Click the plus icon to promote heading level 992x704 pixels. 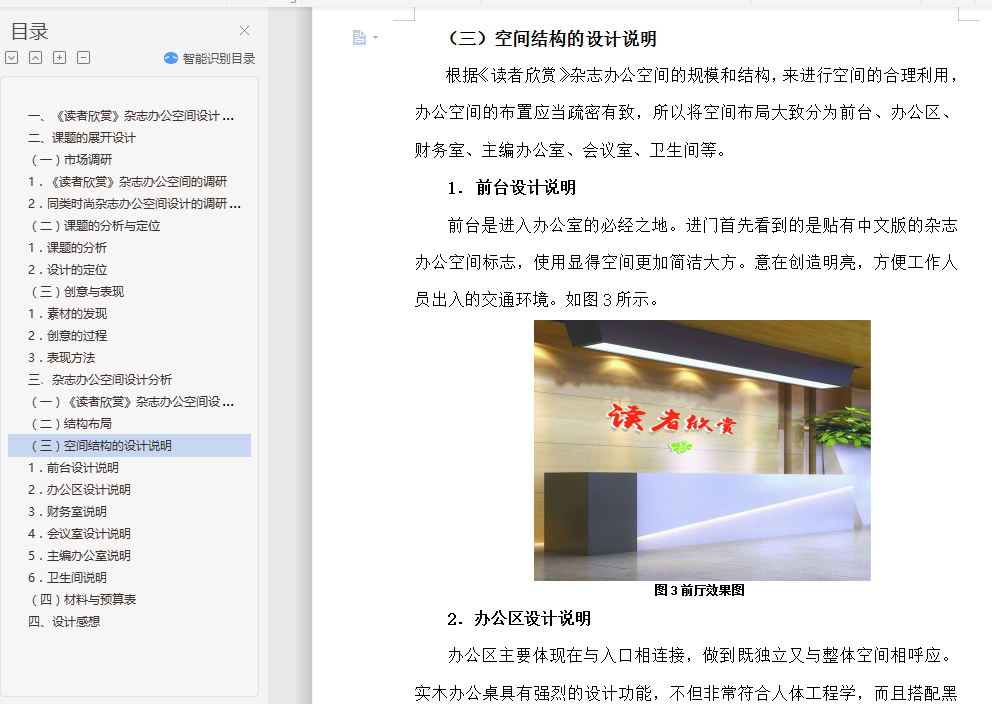(59, 58)
